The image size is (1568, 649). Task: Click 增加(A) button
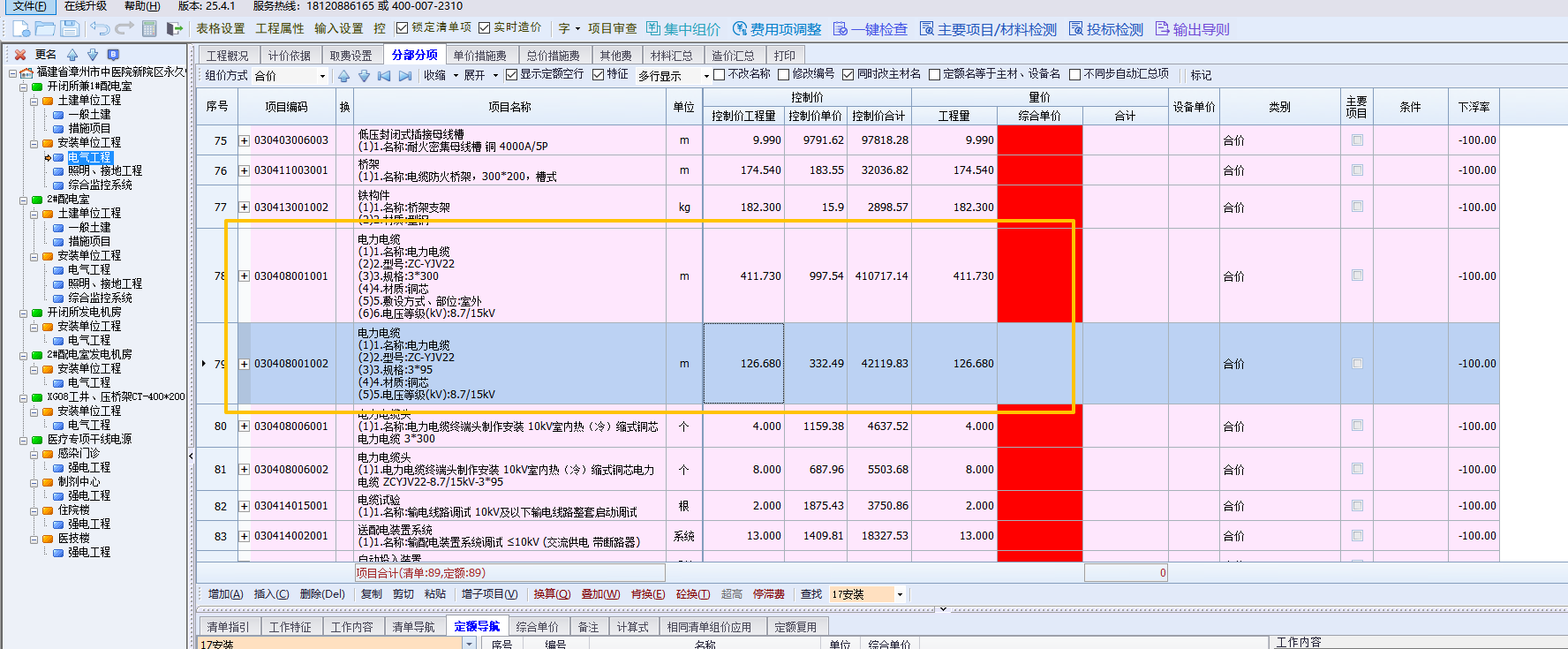coord(225,594)
